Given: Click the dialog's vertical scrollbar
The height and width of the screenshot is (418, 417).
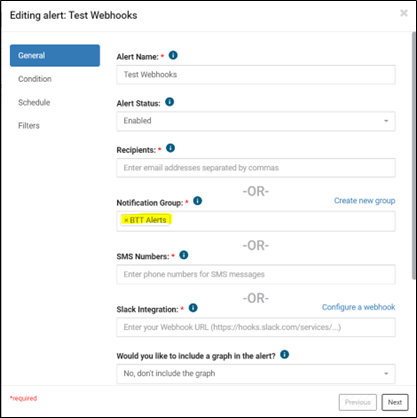Looking at the screenshot, I should (414, 156).
